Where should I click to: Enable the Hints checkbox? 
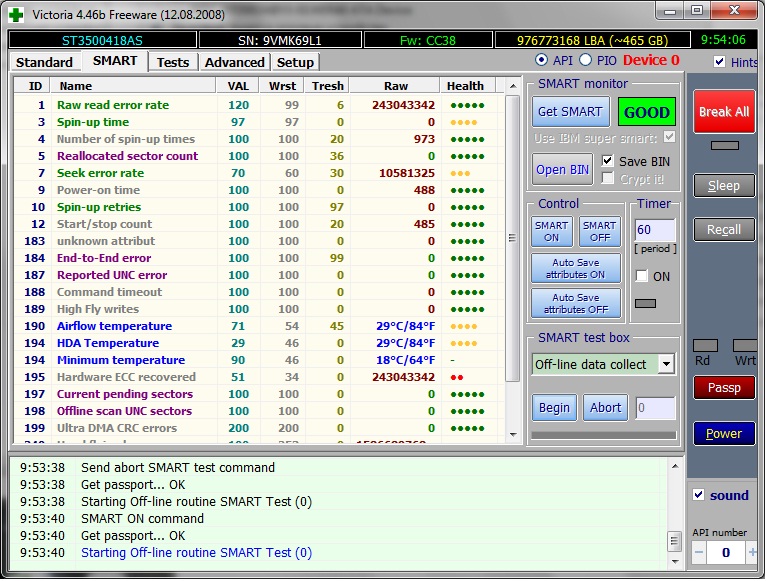(721, 62)
